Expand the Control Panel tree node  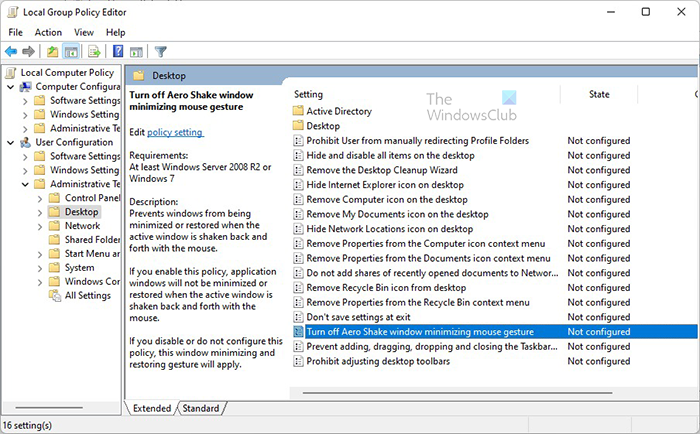[40, 199]
